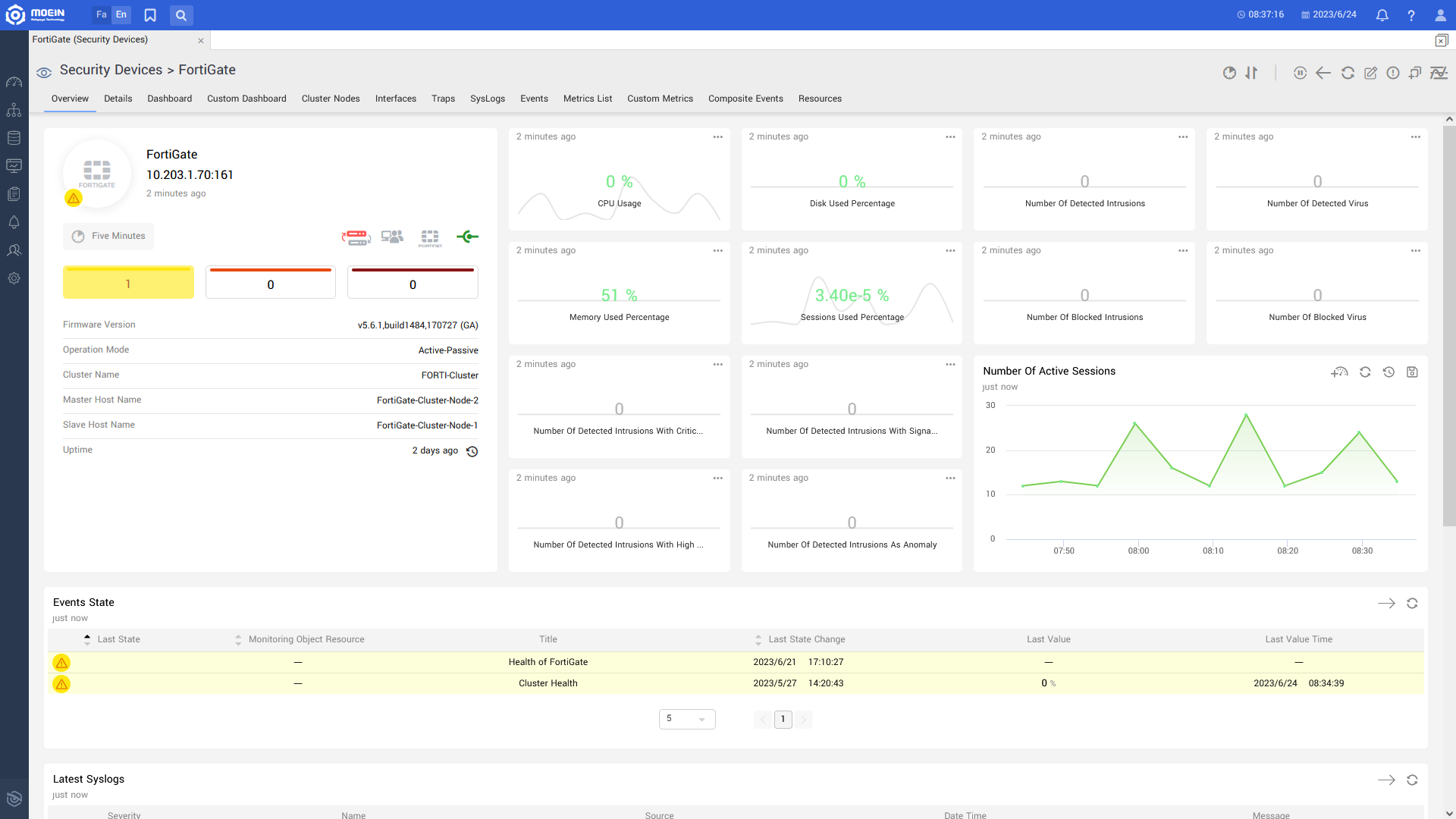Image resolution: width=1456 pixels, height=819 pixels.
Task: Open help question mark in top bar
Action: coord(1411,15)
